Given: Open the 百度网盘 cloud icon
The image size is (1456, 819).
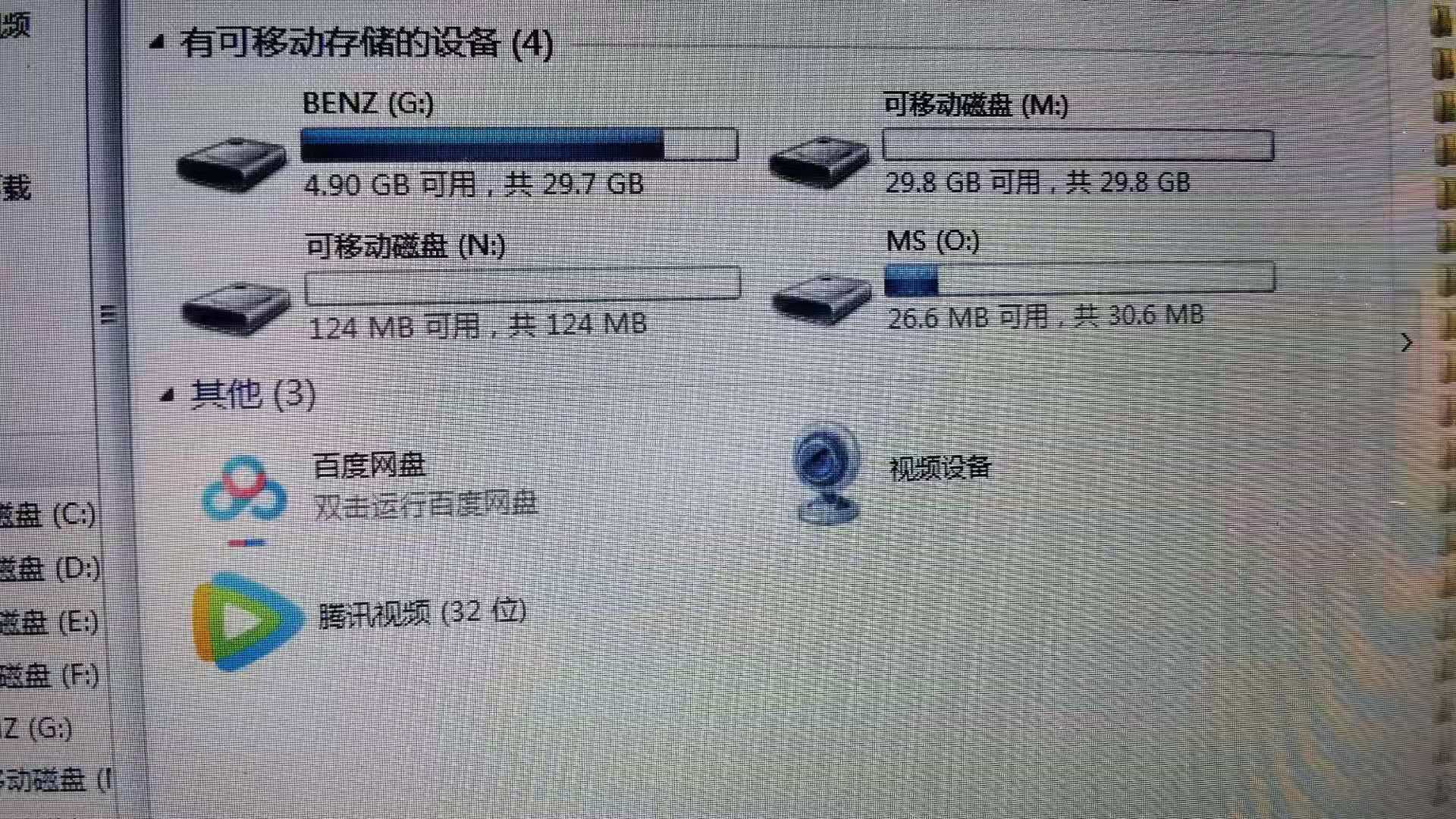Looking at the screenshot, I should click(243, 493).
